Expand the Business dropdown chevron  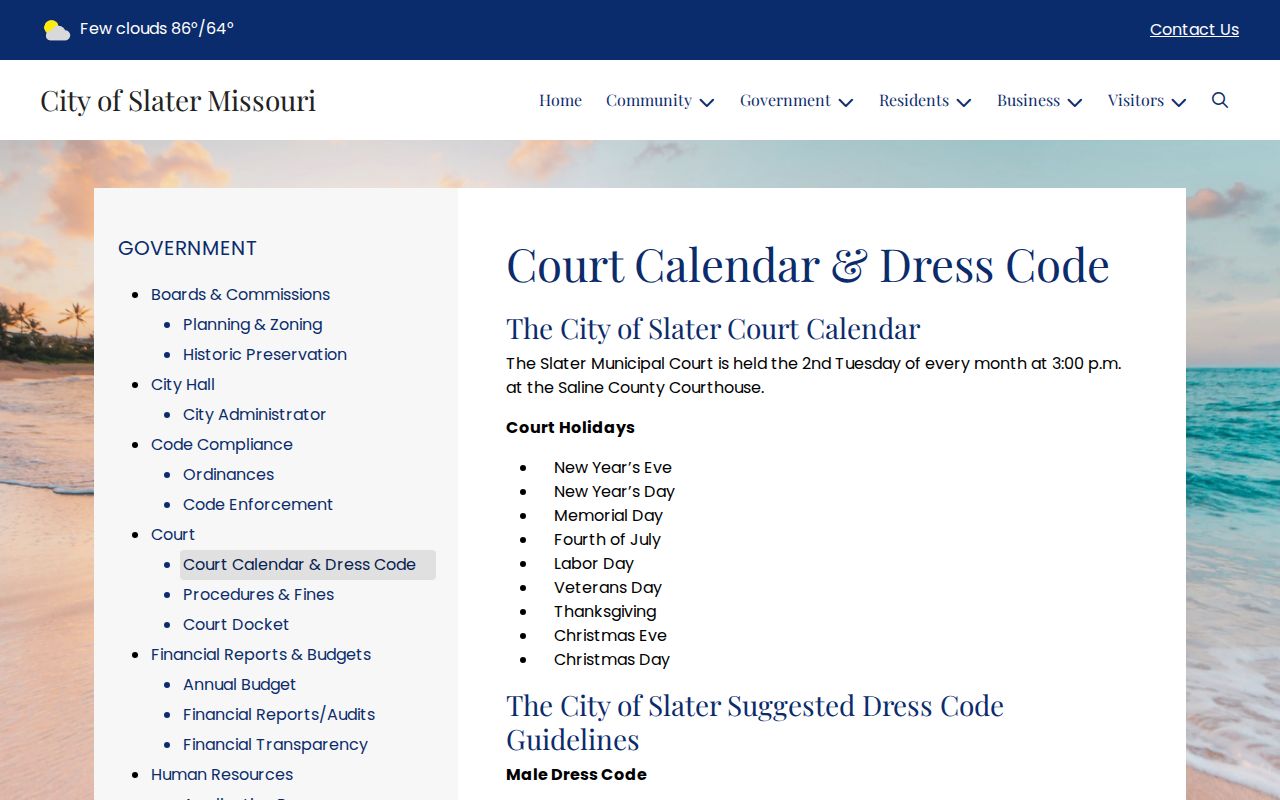point(1075,102)
